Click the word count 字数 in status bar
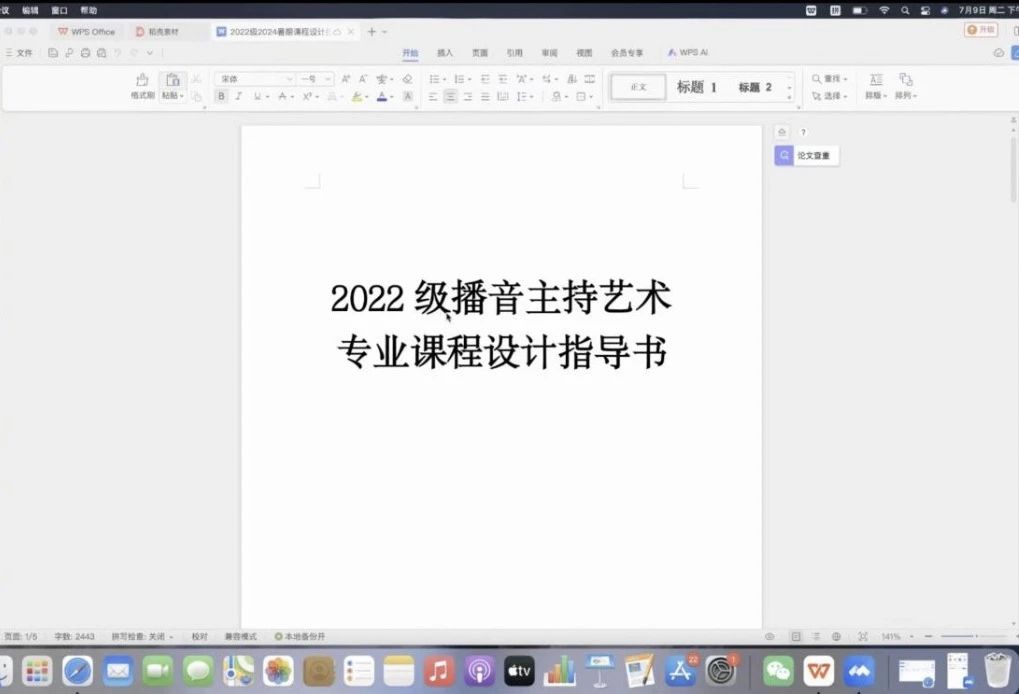 click(x=75, y=637)
